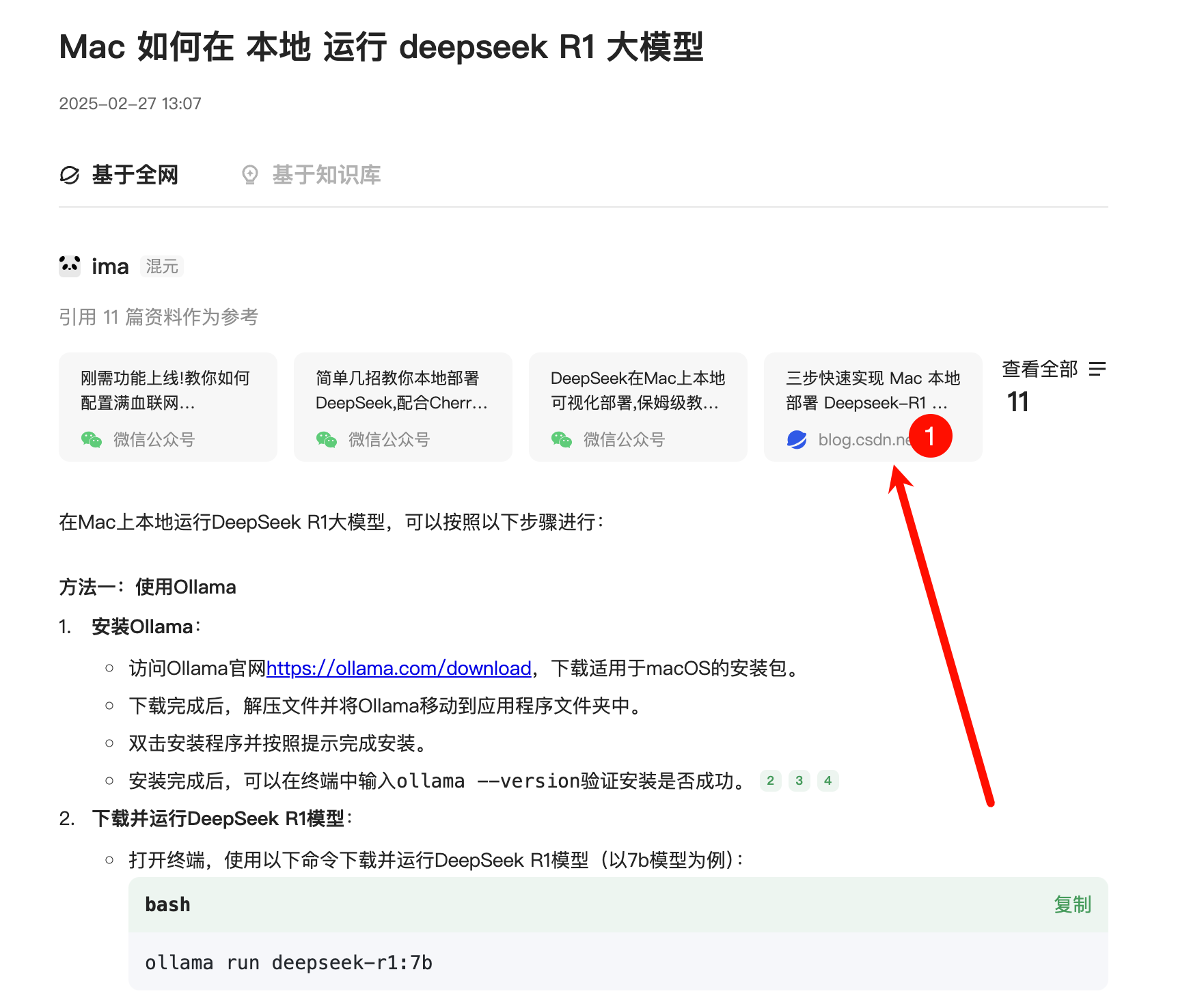This screenshot has height=1000, width=1204.
Task: Click the reference count 11
Action: 1018,402
